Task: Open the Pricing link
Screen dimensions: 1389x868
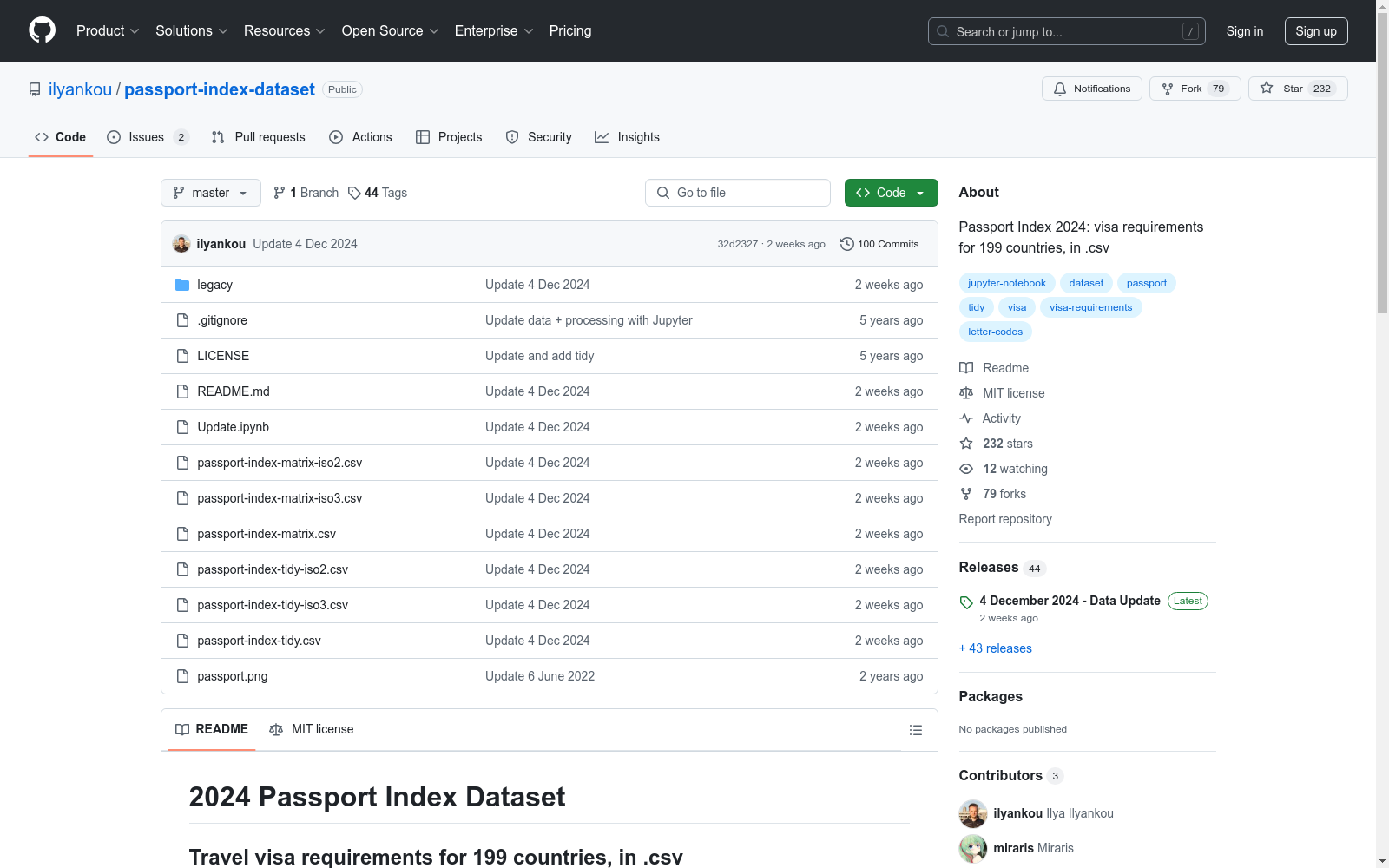Action: coord(570,31)
